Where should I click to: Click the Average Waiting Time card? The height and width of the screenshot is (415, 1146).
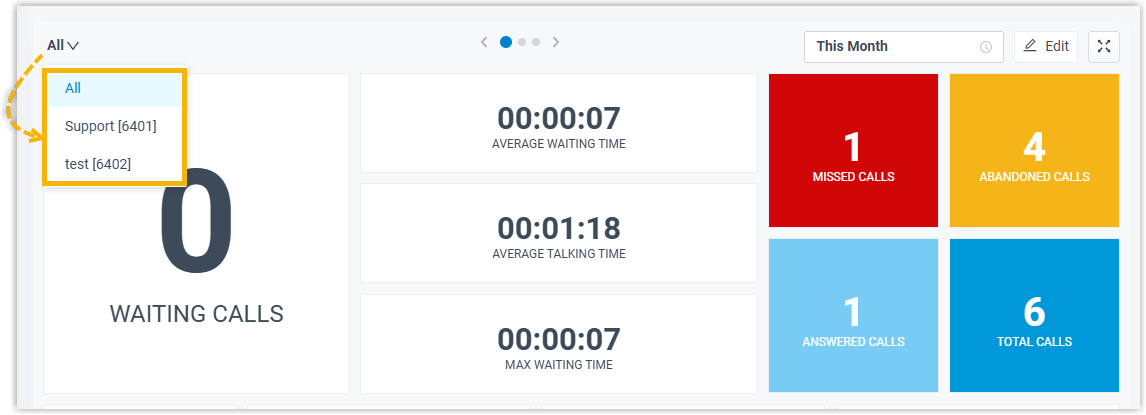point(558,123)
